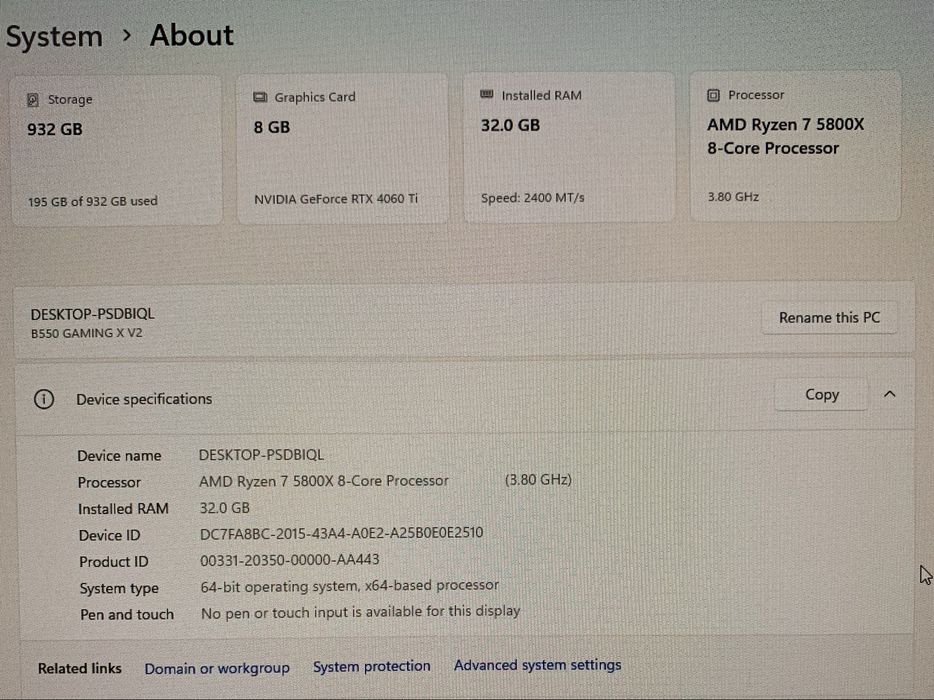Image resolution: width=934 pixels, height=700 pixels.
Task: Select the card's '3.80 GHz' text
Action: (733, 197)
